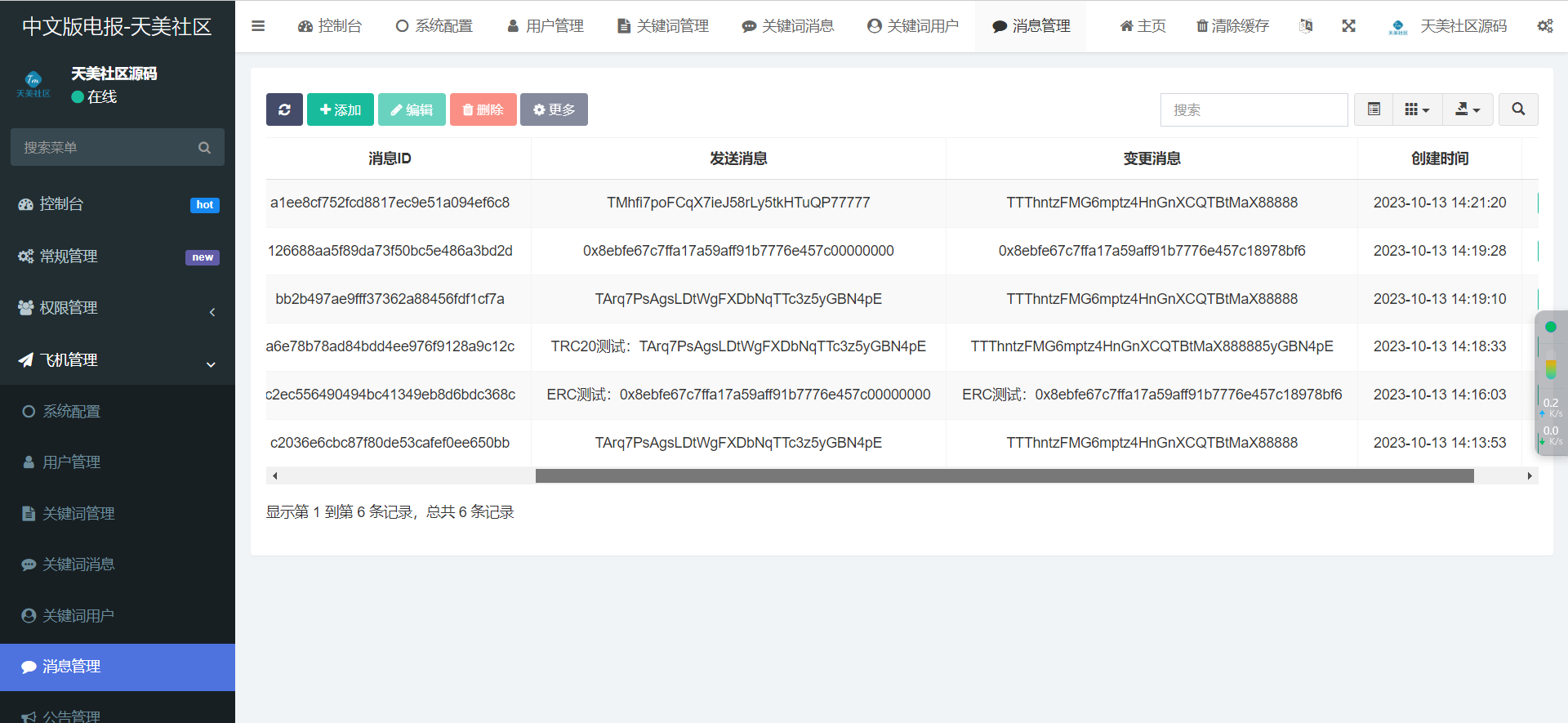Open sidebar 系统配置 item

118,411
